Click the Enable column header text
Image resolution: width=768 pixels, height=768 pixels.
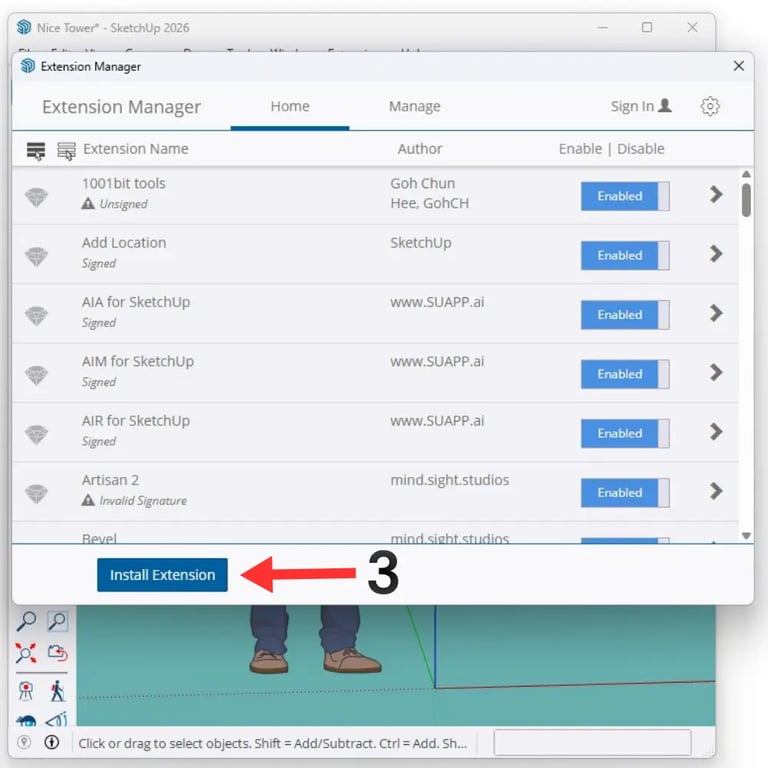[580, 148]
